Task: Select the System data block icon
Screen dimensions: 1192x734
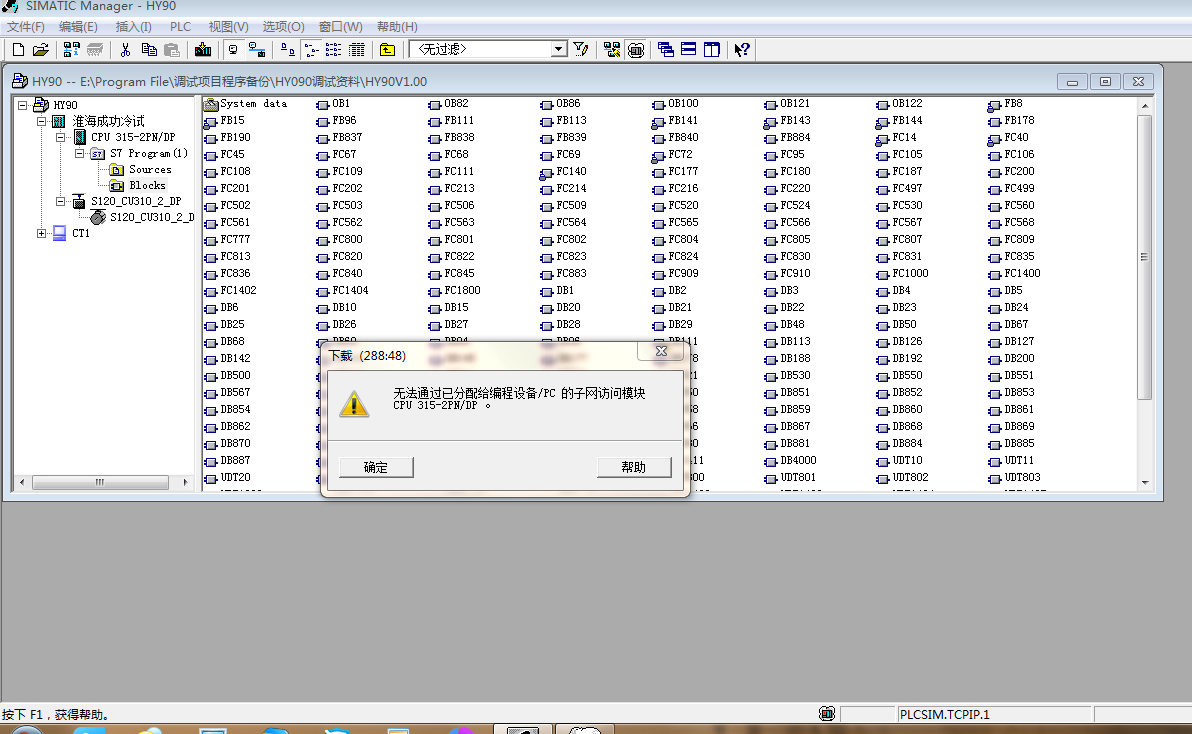Action: point(211,104)
